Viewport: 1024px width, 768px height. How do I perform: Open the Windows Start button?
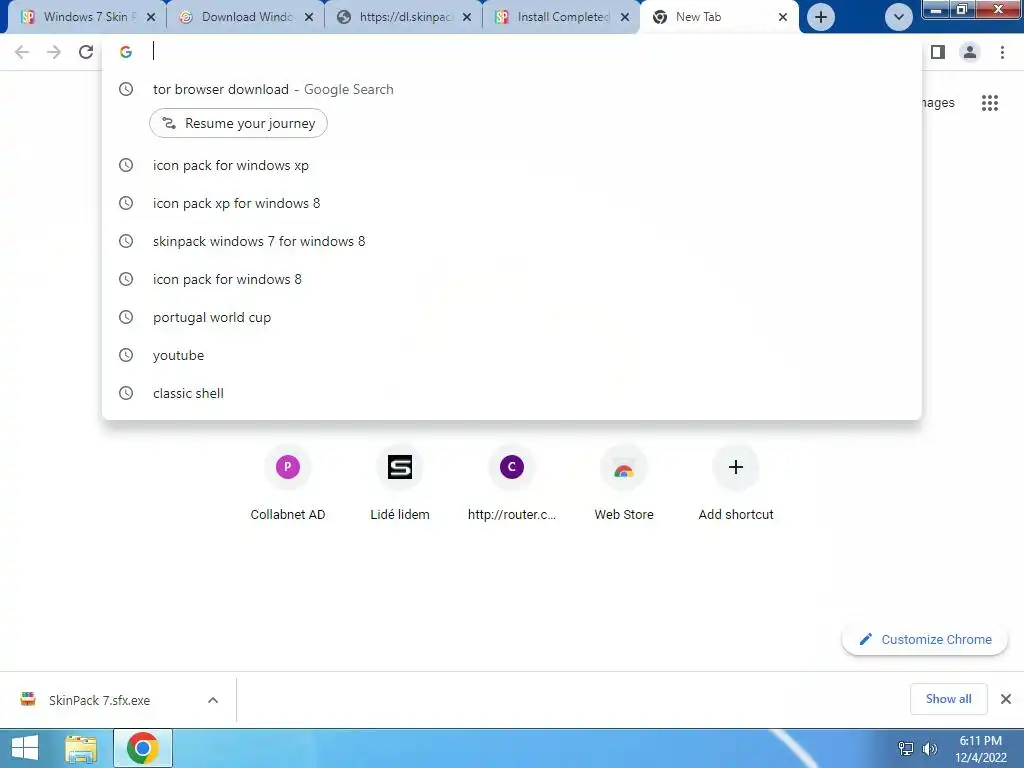click(x=25, y=748)
